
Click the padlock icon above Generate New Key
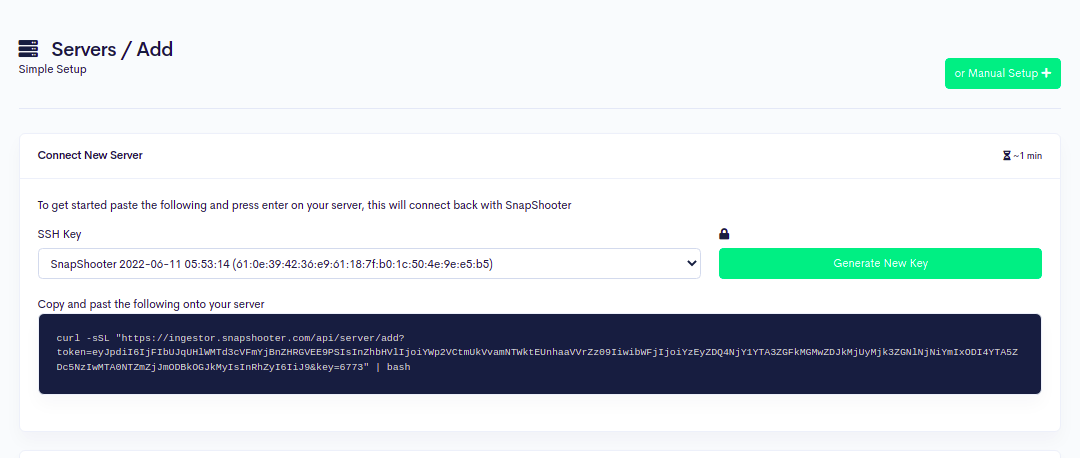tap(724, 234)
